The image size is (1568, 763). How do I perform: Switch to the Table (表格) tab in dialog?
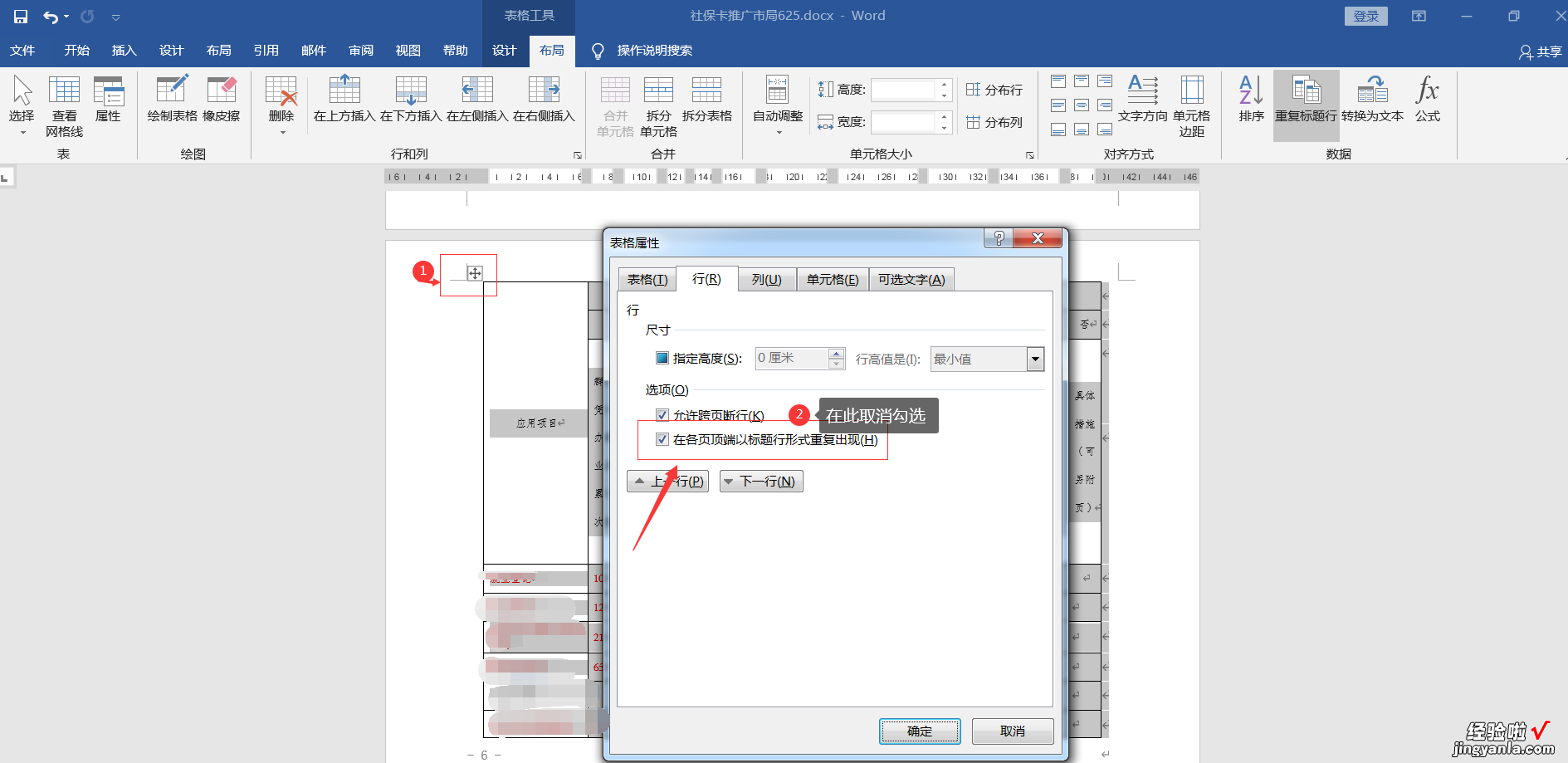[x=647, y=279]
